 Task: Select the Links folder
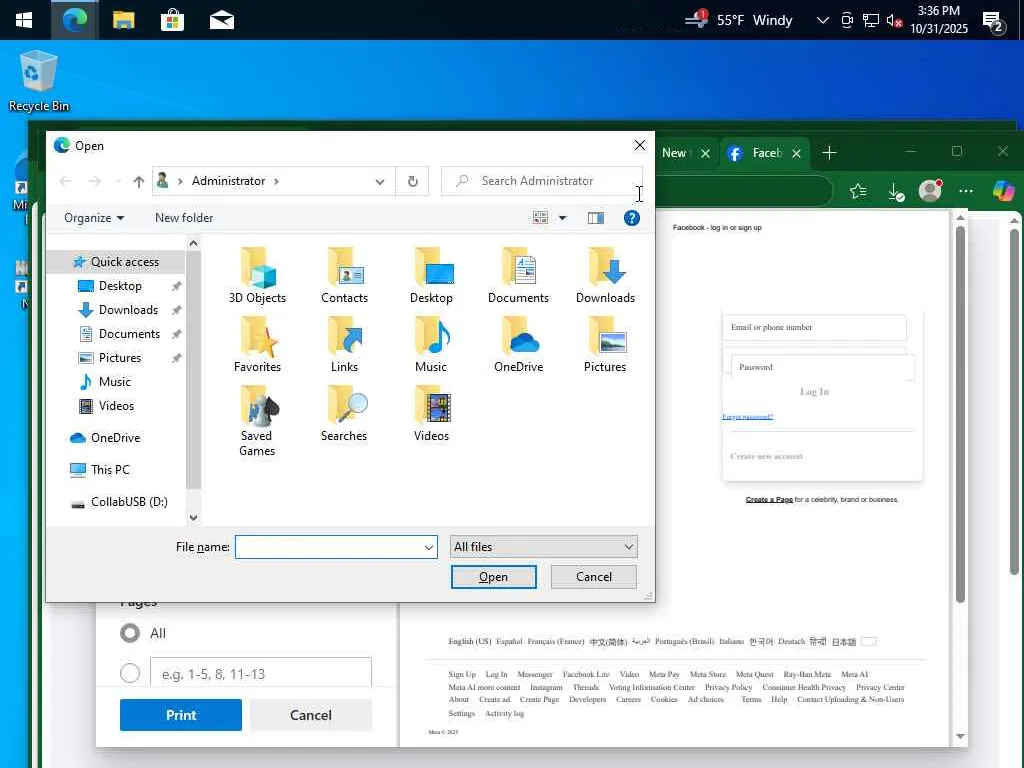pyautogui.click(x=344, y=344)
